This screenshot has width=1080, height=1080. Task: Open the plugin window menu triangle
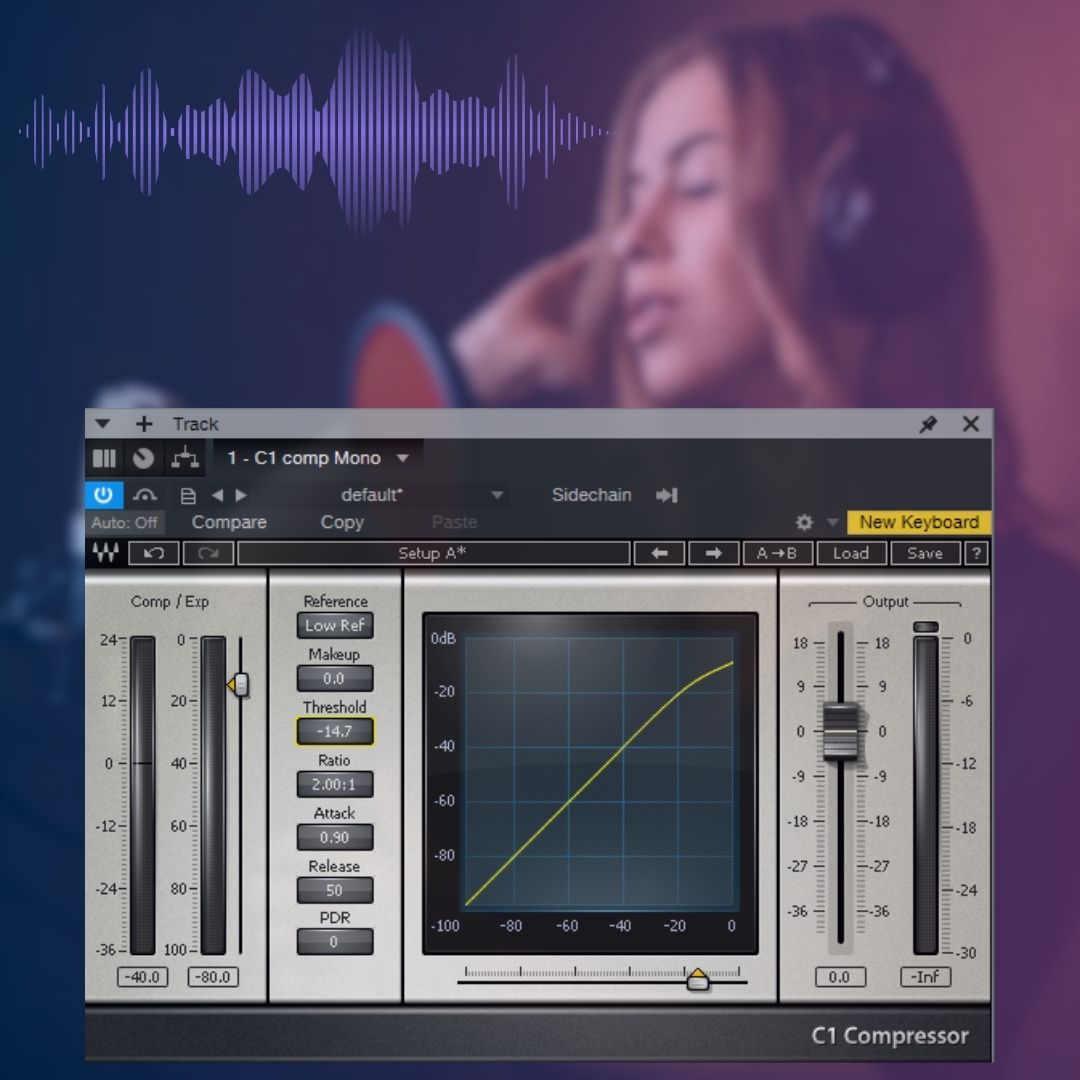coord(103,424)
